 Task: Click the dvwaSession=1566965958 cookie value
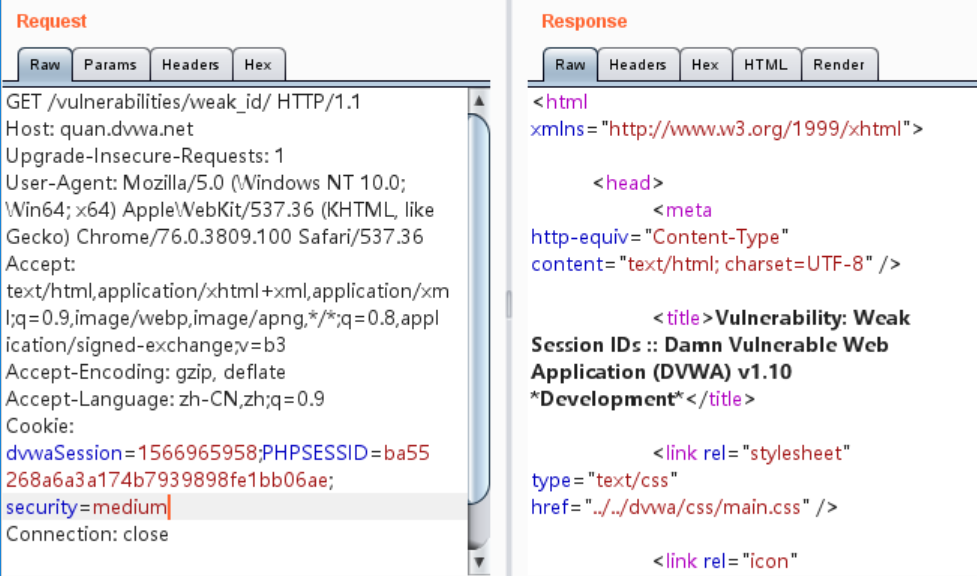tap(131, 453)
